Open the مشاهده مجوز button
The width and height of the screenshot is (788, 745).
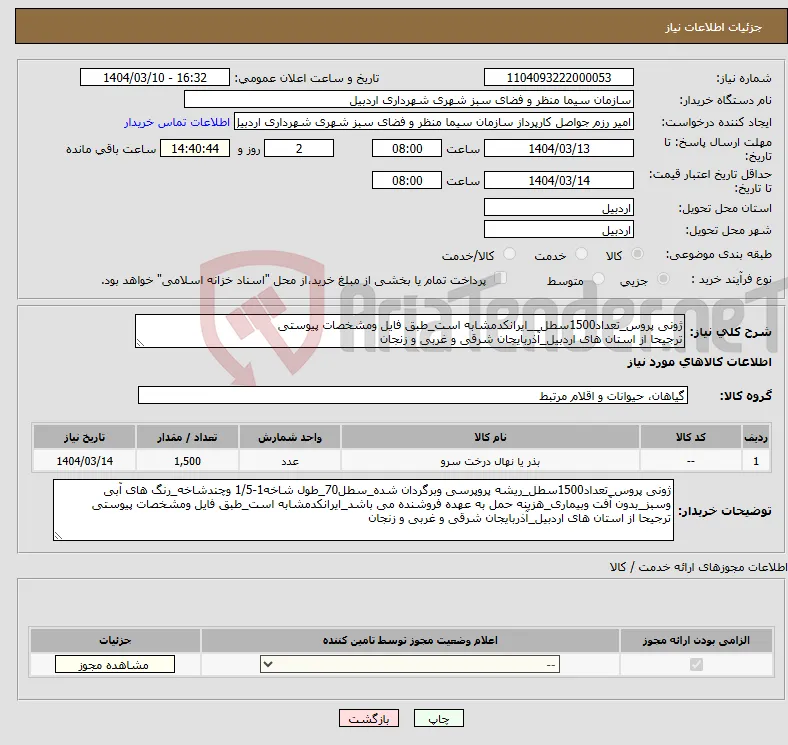click(x=115, y=665)
